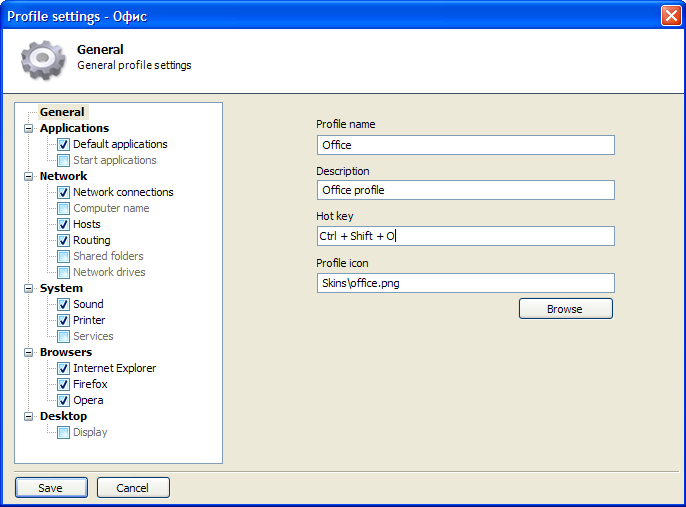
Task: Toggle the Hosts checkbox
Action: coord(63,224)
